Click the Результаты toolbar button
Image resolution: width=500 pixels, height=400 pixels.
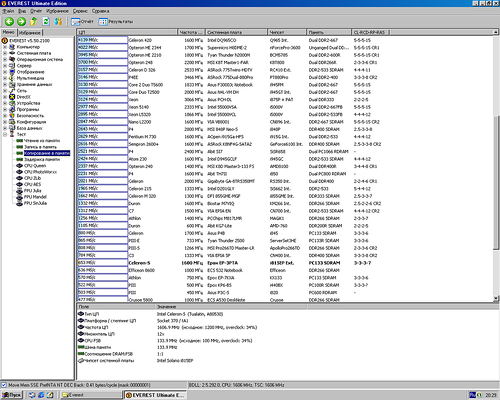(116, 22)
